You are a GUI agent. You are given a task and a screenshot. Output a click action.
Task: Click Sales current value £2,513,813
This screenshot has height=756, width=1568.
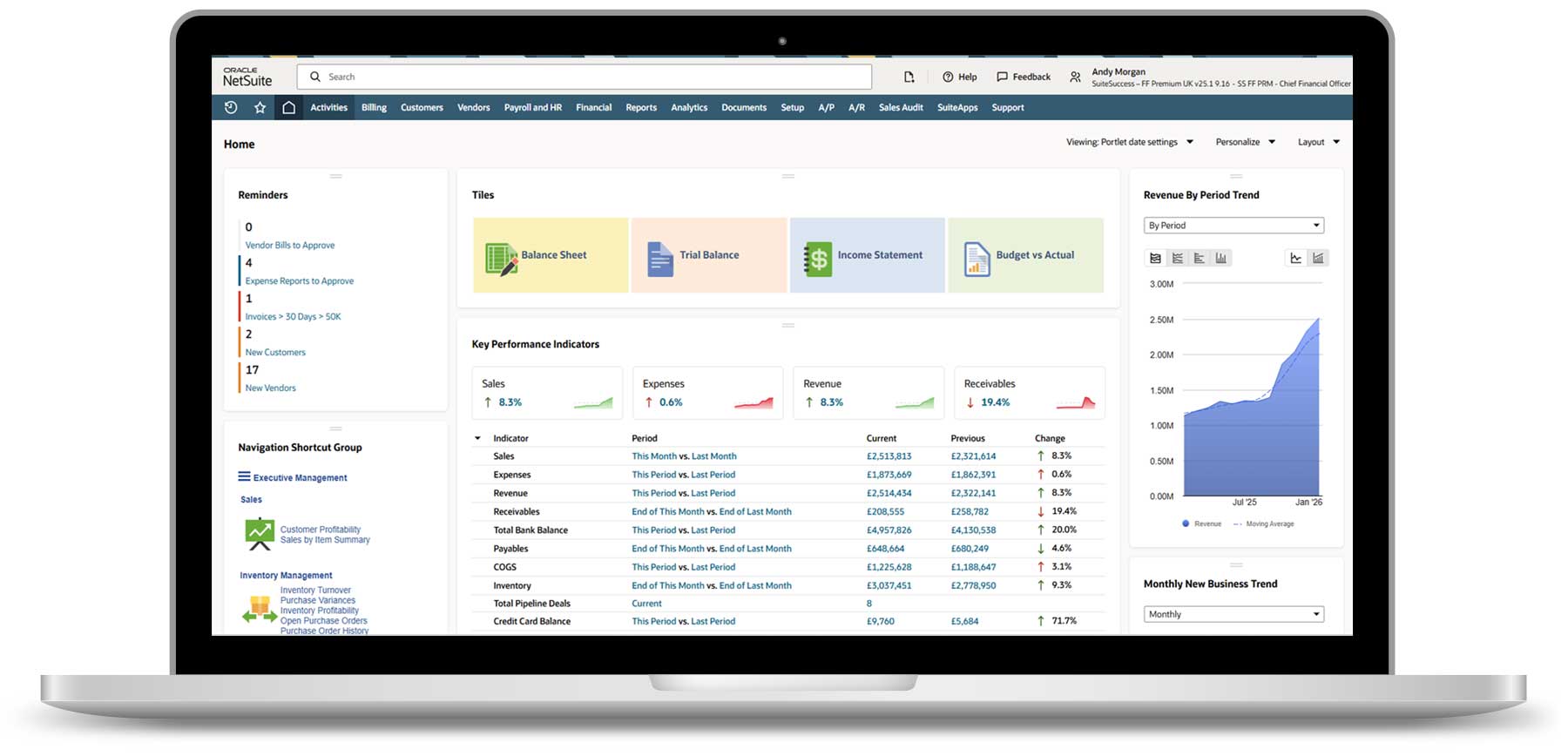[889, 456]
